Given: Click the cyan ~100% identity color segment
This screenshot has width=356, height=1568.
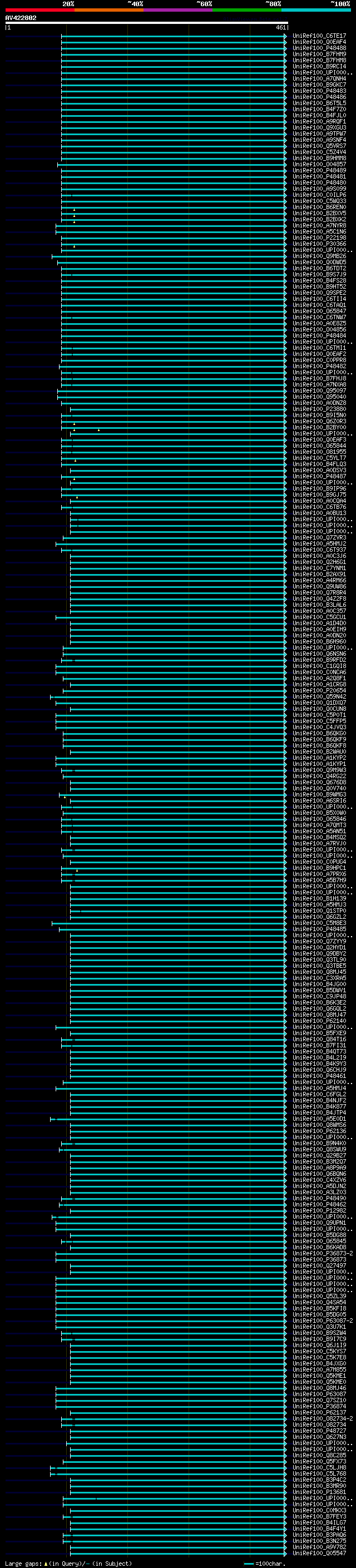Looking at the screenshot, I should point(316,10).
